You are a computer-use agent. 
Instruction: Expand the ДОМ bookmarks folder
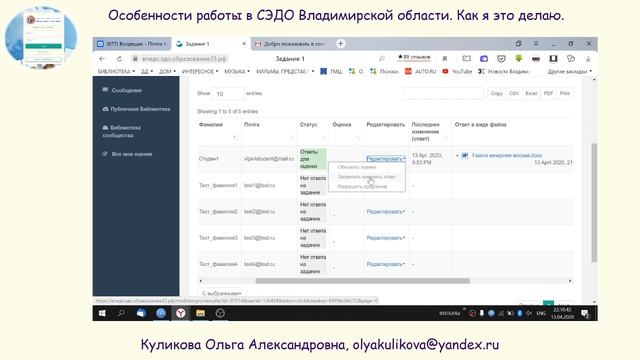pyautogui.click(x=167, y=71)
